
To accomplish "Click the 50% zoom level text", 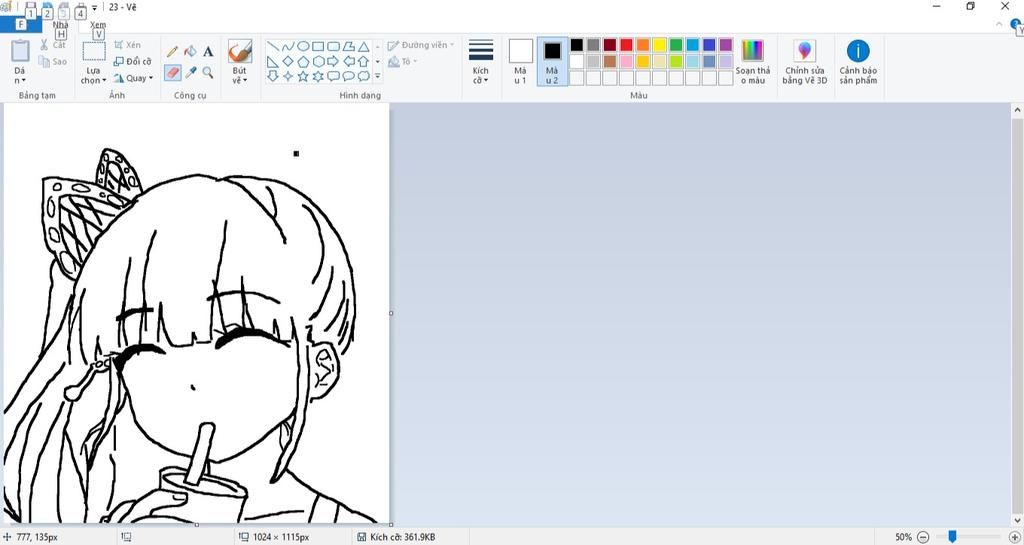I will click(903, 537).
